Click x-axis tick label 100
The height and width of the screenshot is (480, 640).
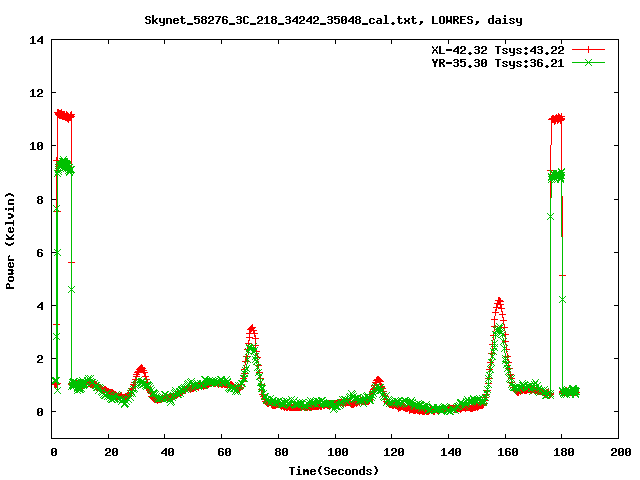(x=338, y=452)
